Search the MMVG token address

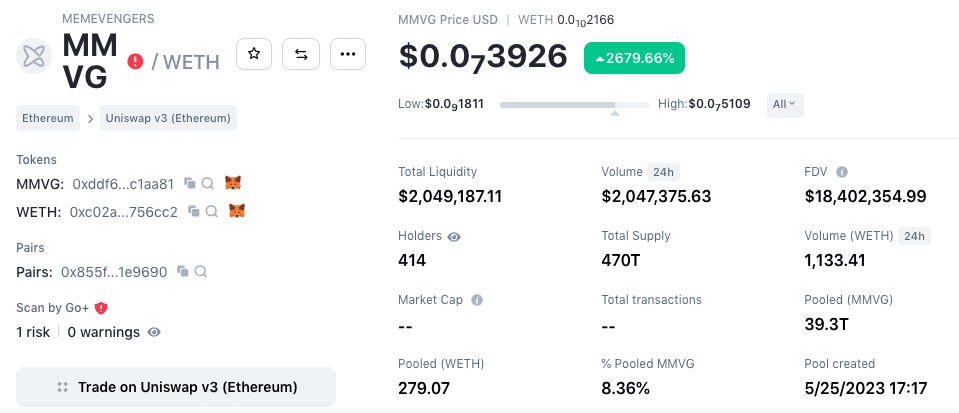point(208,184)
